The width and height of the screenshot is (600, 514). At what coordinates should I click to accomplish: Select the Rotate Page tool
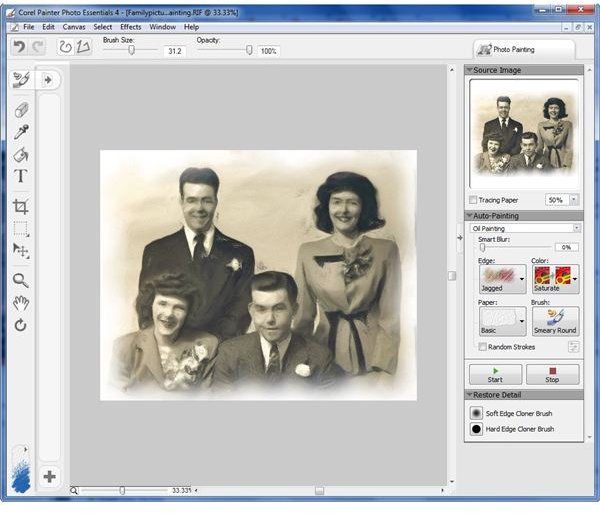[20, 325]
